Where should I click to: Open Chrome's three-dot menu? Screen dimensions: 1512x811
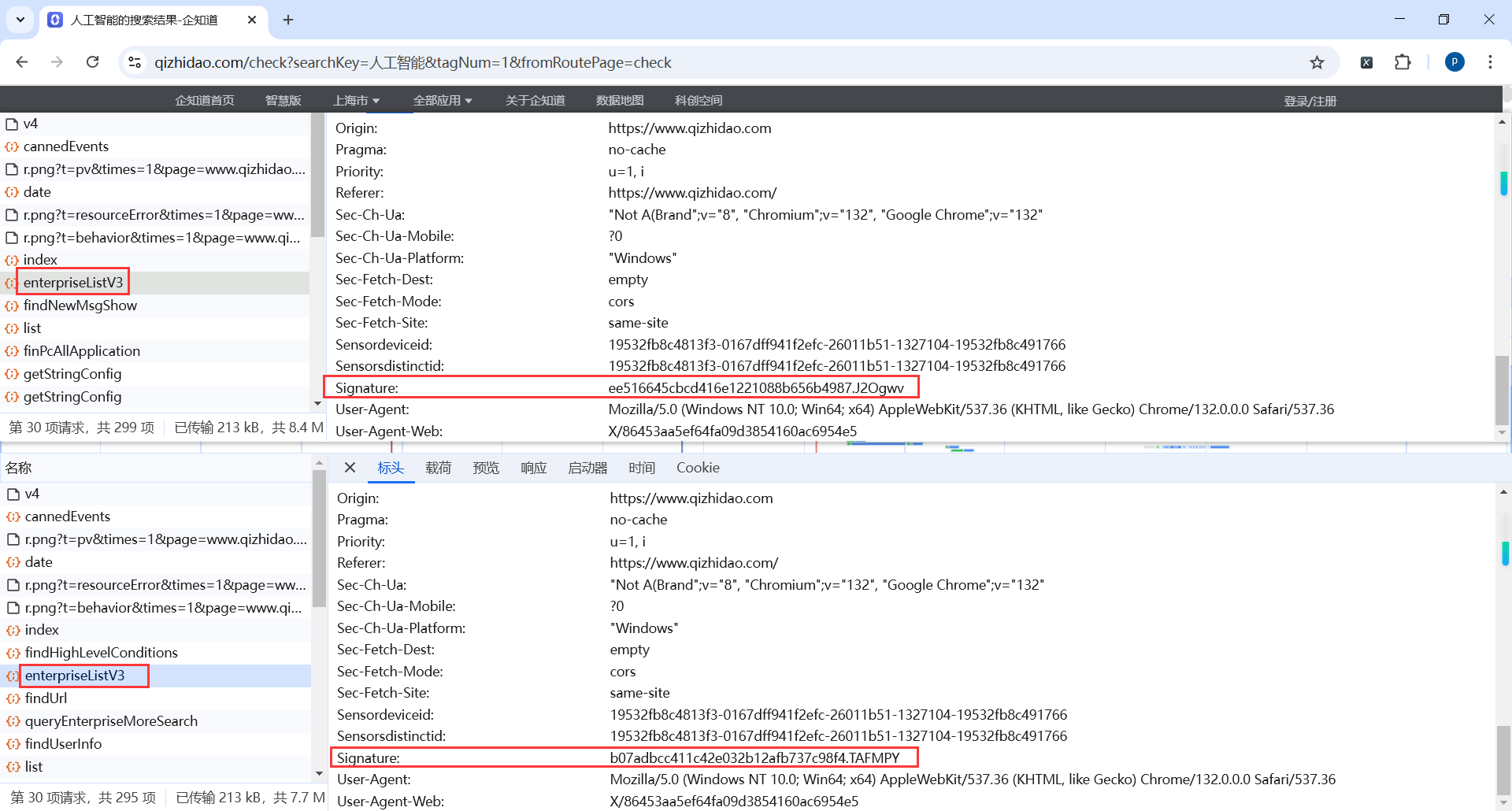click(x=1490, y=62)
